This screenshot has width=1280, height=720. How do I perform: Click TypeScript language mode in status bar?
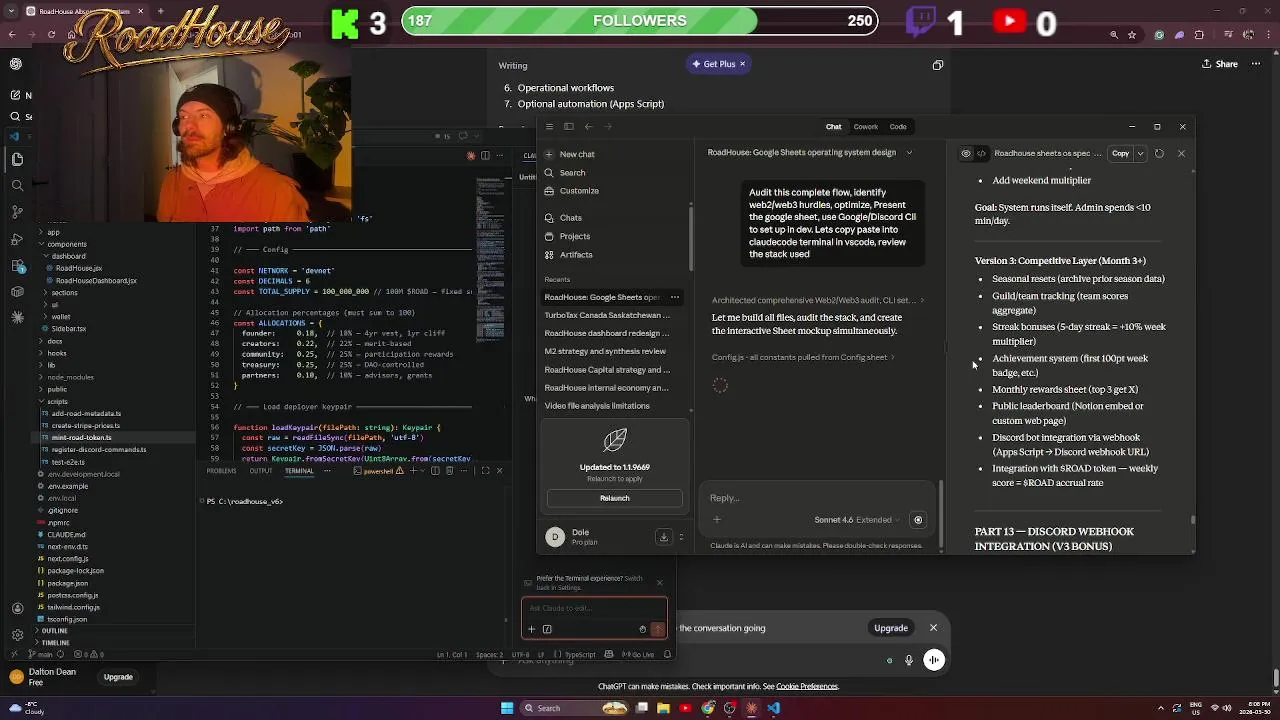(580, 655)
